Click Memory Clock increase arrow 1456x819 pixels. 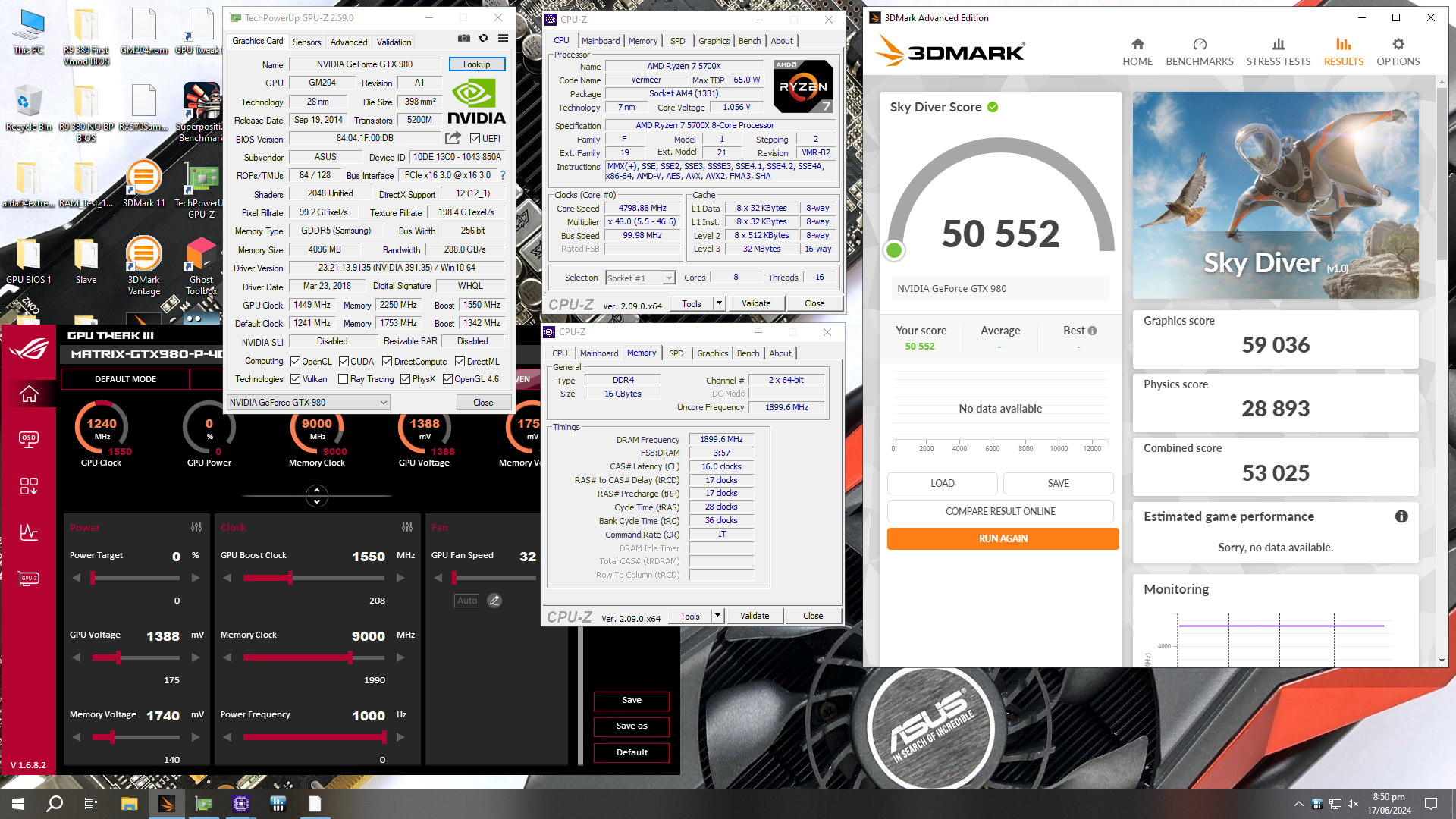click(400, 657)
